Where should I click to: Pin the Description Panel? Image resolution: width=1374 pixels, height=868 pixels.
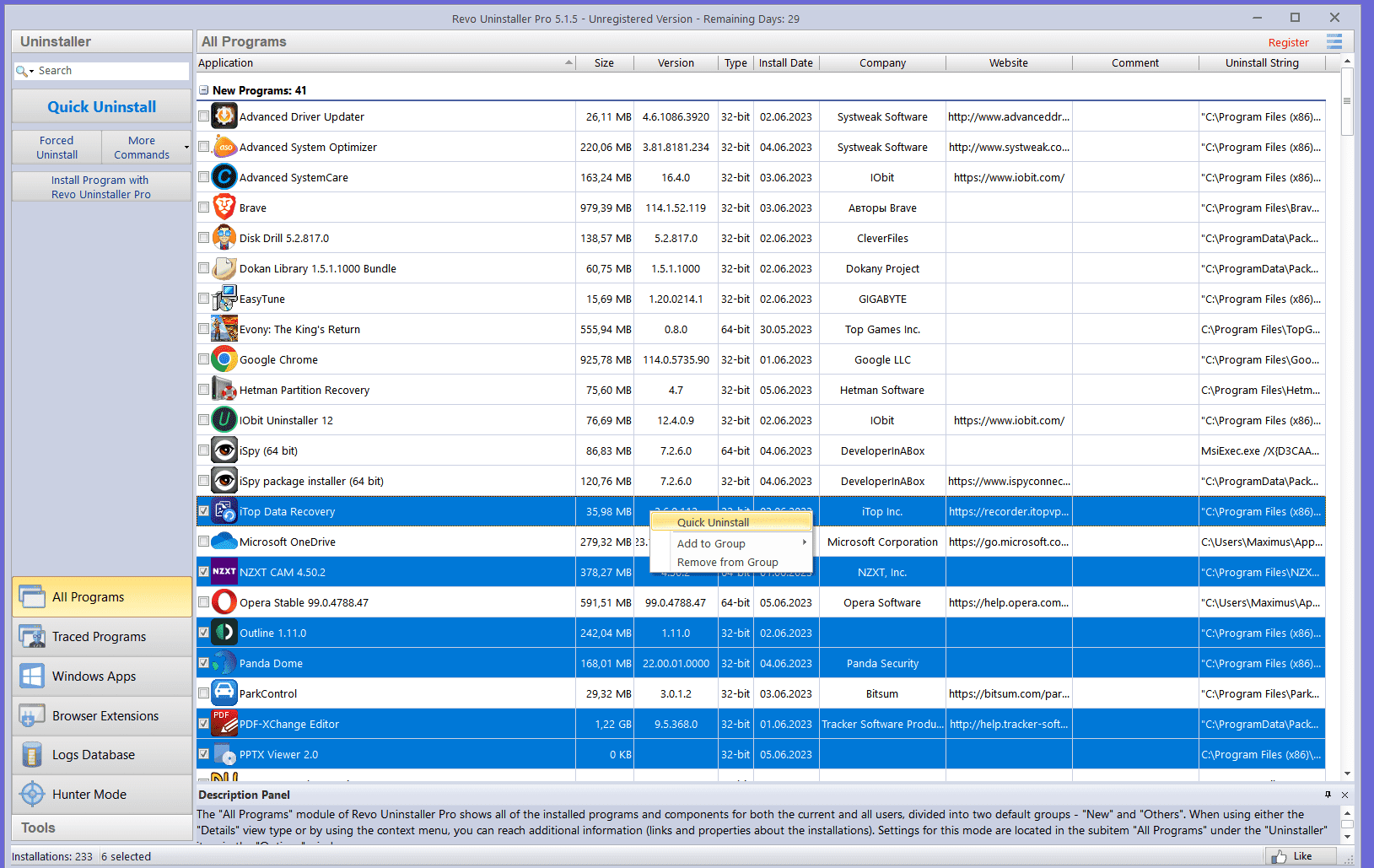tap(1328, 795)
